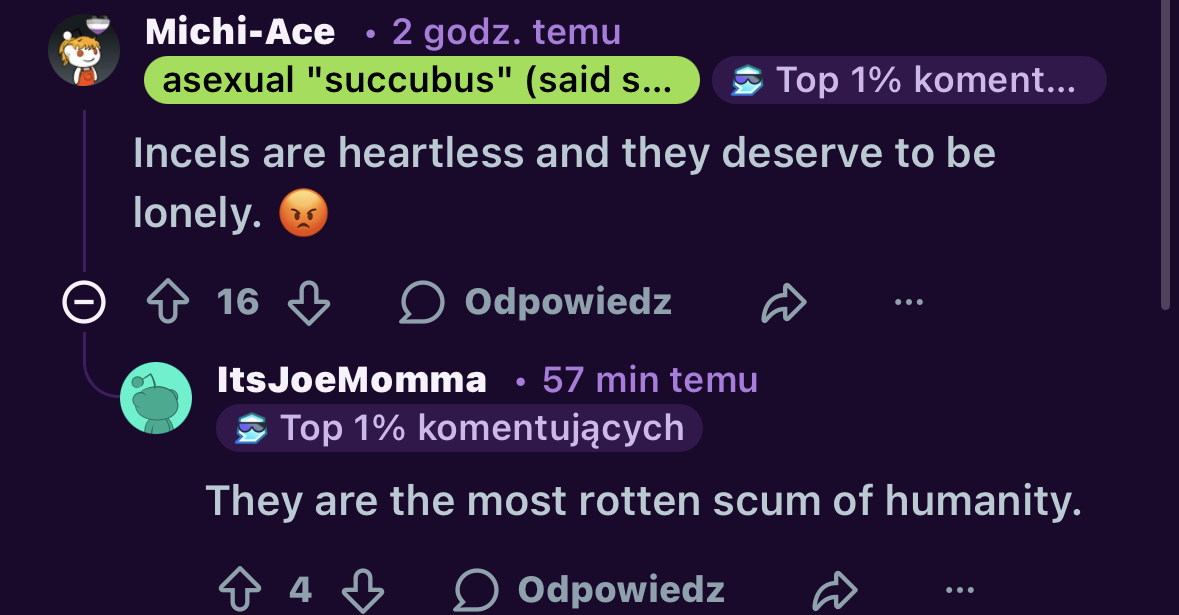
Task: Reply to ItsJoeMomma via Odpowiedz
Action: point(590,590)
